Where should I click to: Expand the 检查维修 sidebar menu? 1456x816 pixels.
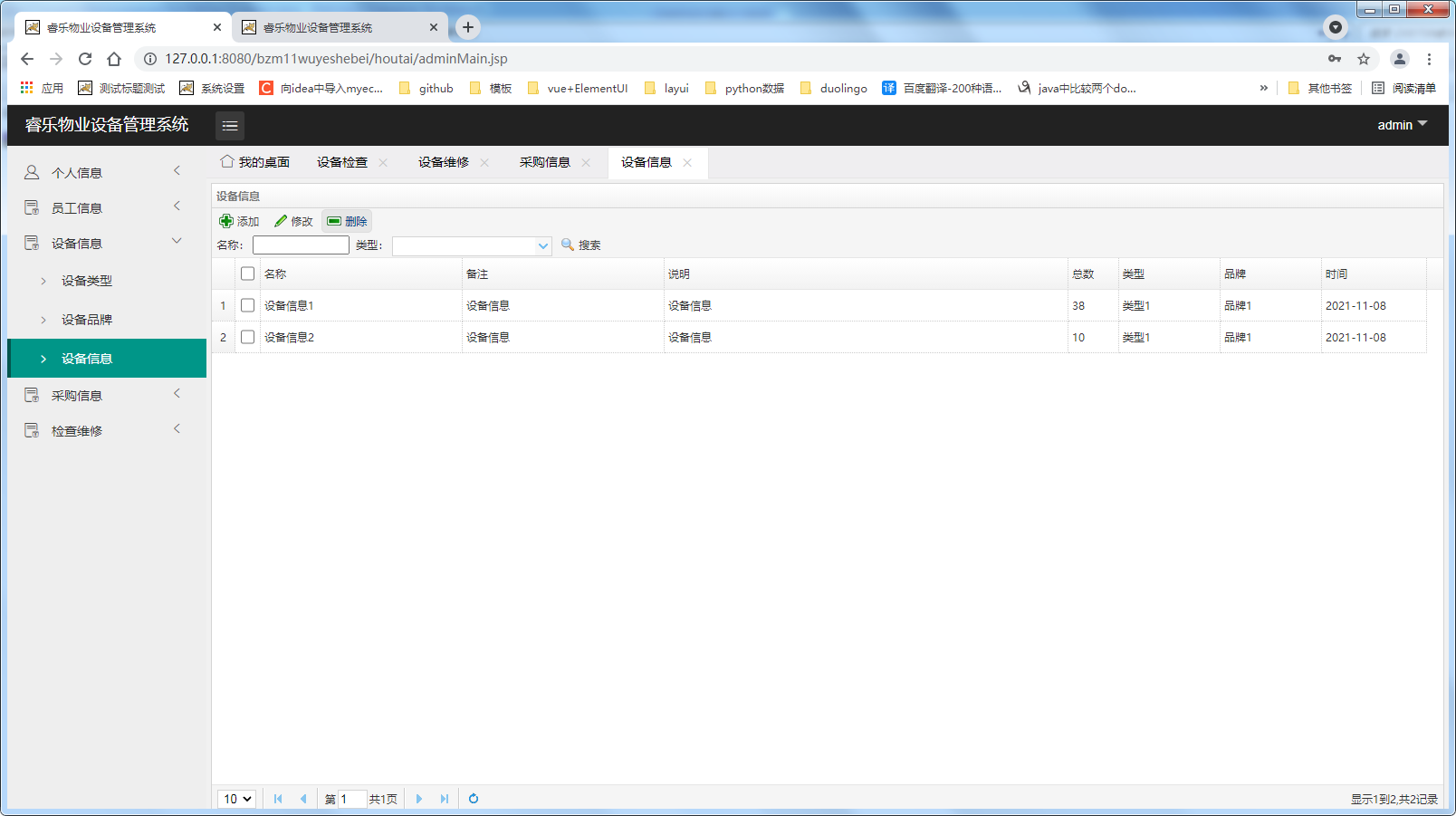coord(177,428)
